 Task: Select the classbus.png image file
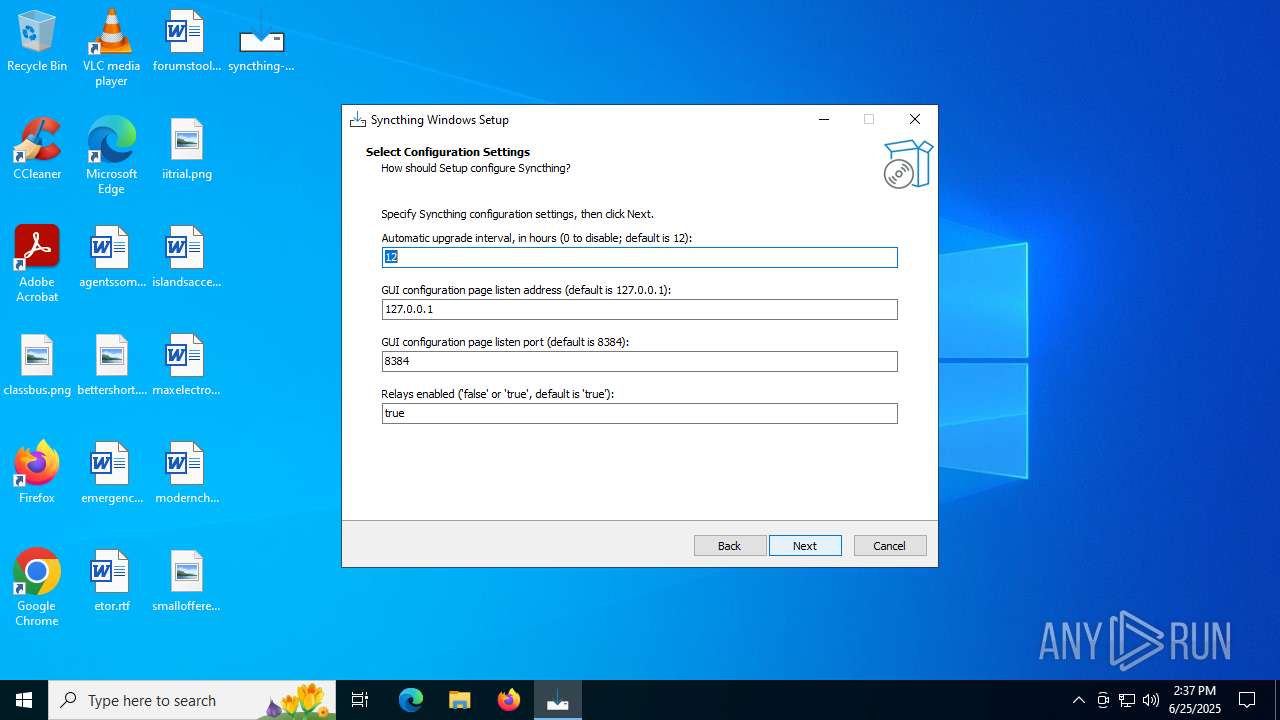[x=37, y=365]
